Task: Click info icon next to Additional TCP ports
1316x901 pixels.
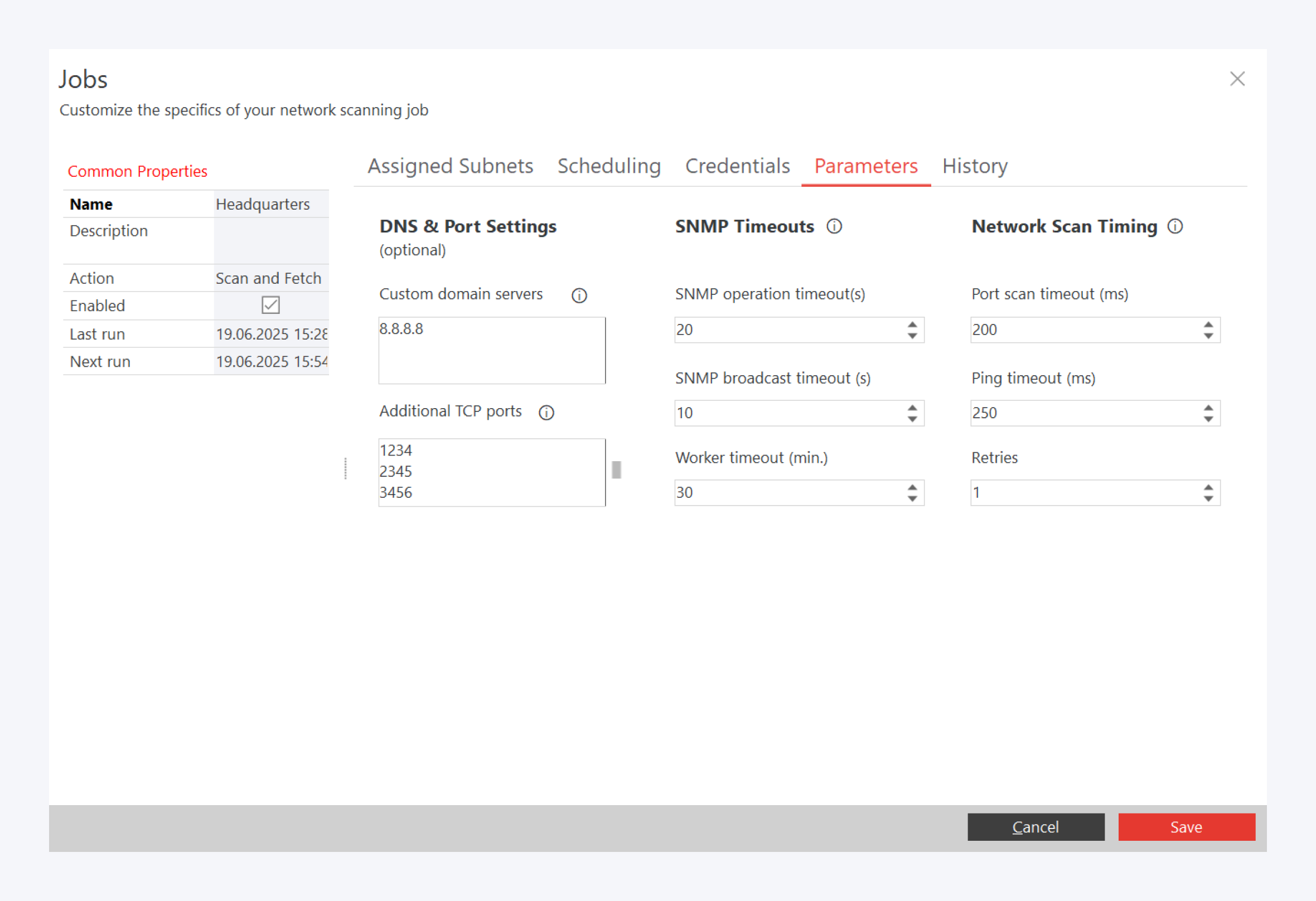Action: click(546, 413)
